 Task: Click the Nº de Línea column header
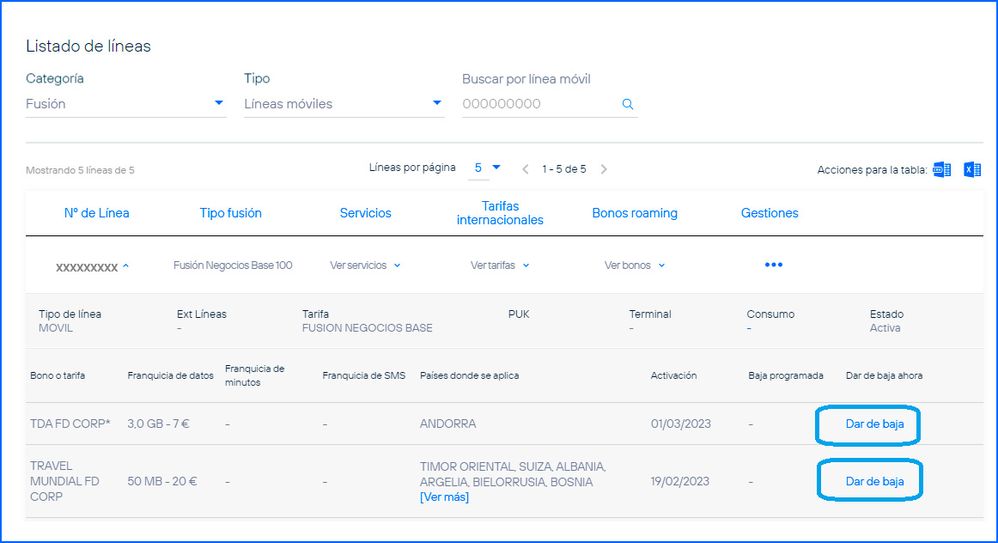coord(97,213)
